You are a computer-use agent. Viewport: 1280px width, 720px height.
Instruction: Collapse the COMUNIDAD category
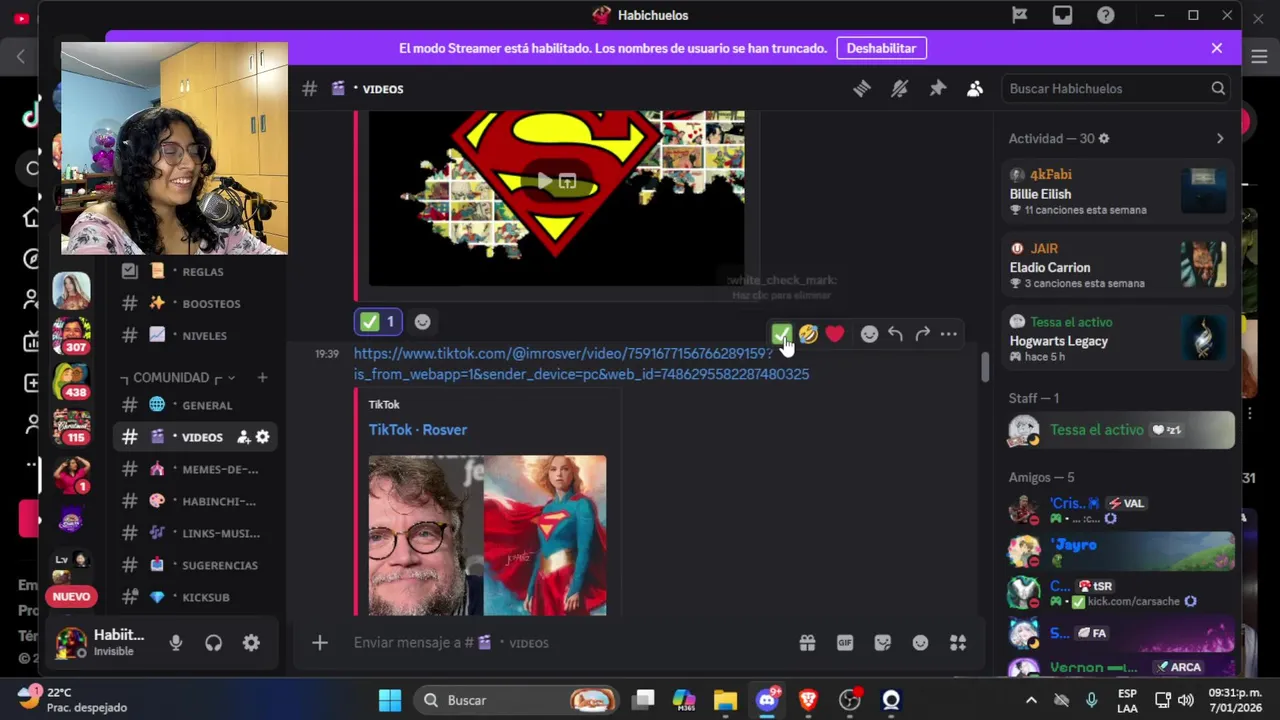178,377
